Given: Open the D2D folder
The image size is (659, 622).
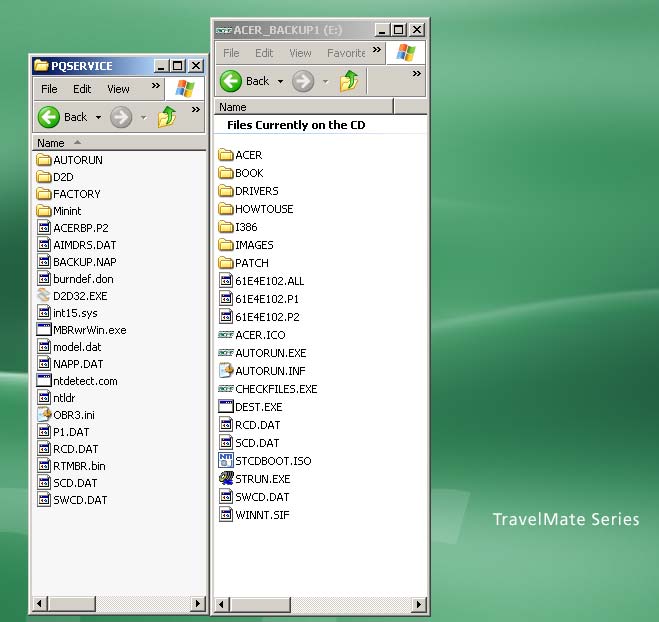Looking at the screenshot, I should tap(55, 177).
